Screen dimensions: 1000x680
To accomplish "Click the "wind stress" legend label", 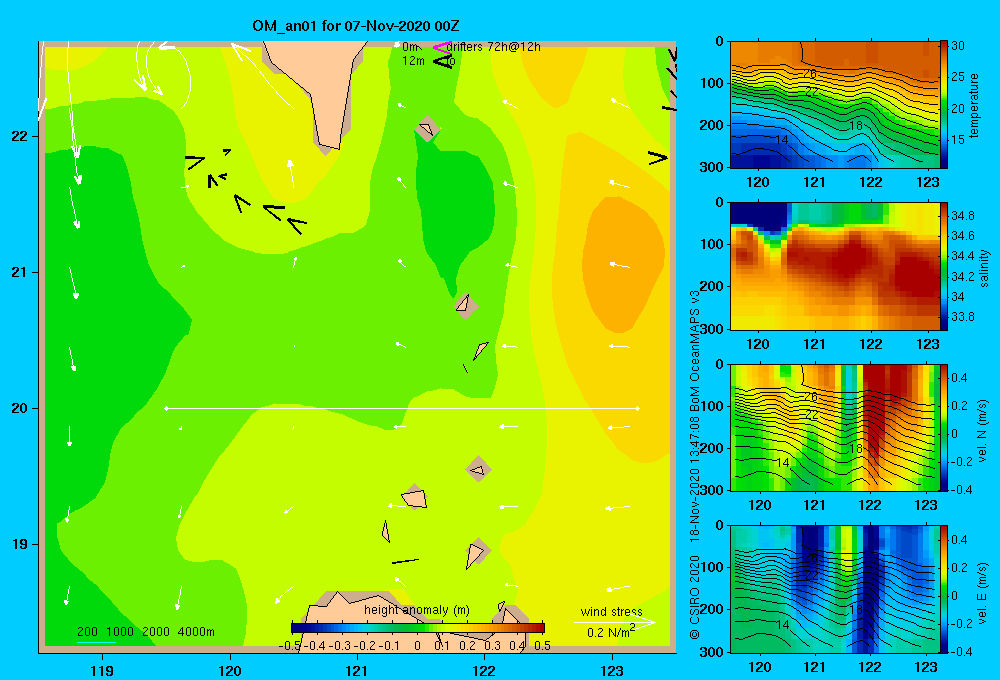I will pyautogui.click(x=611, y=612).
